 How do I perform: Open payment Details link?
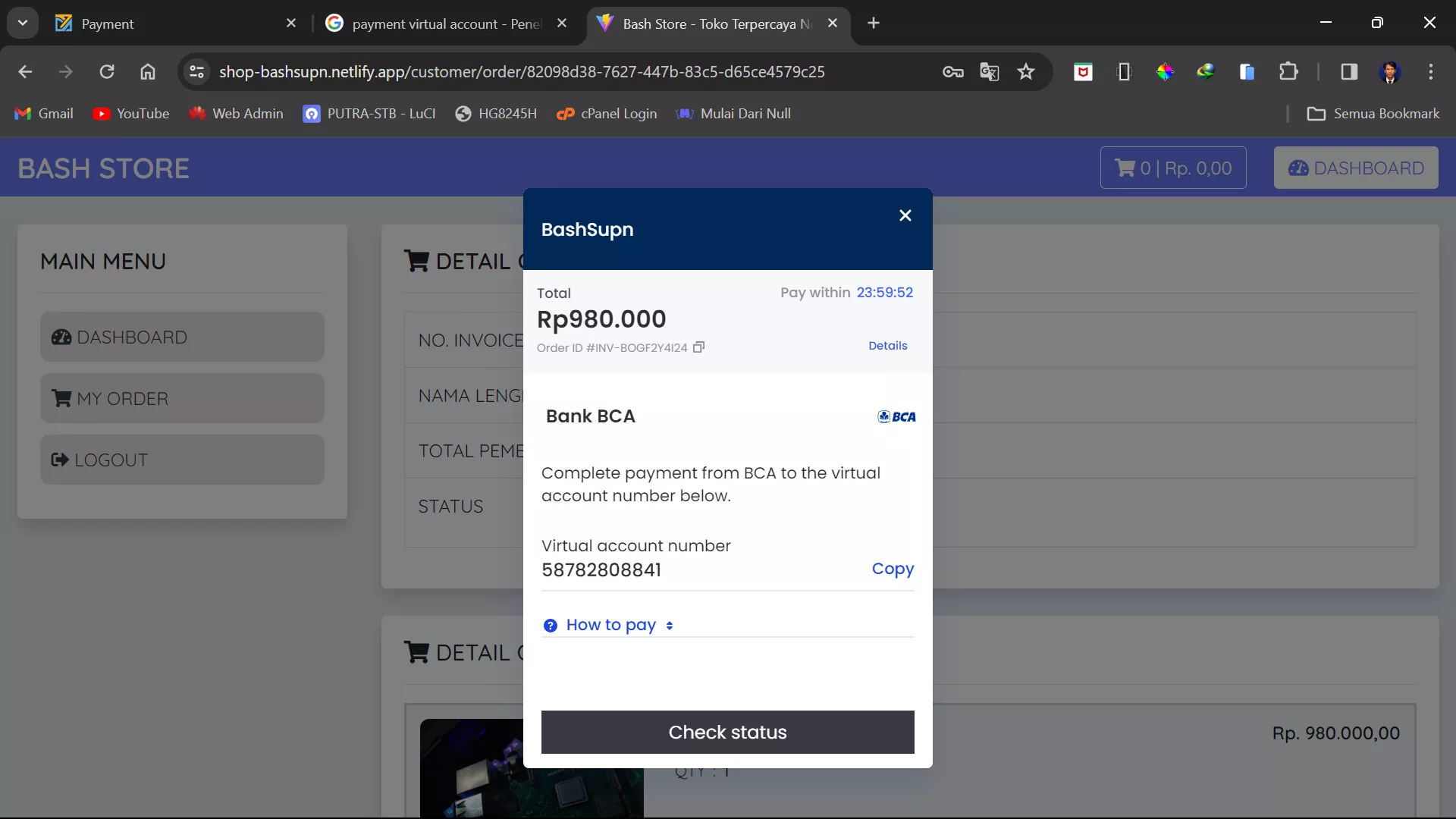click(x=887, y=346)
